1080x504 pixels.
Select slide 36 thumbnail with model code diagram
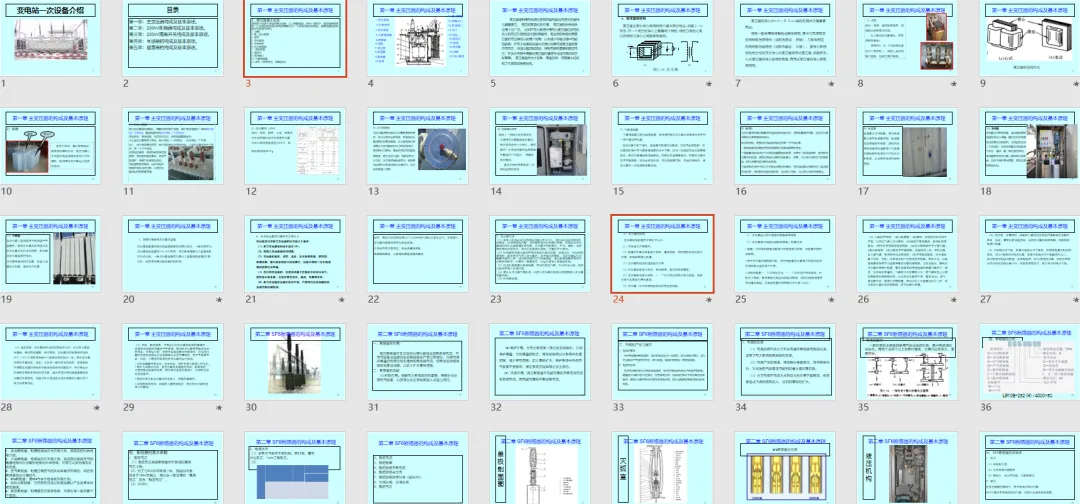[x=1030, y=362]
